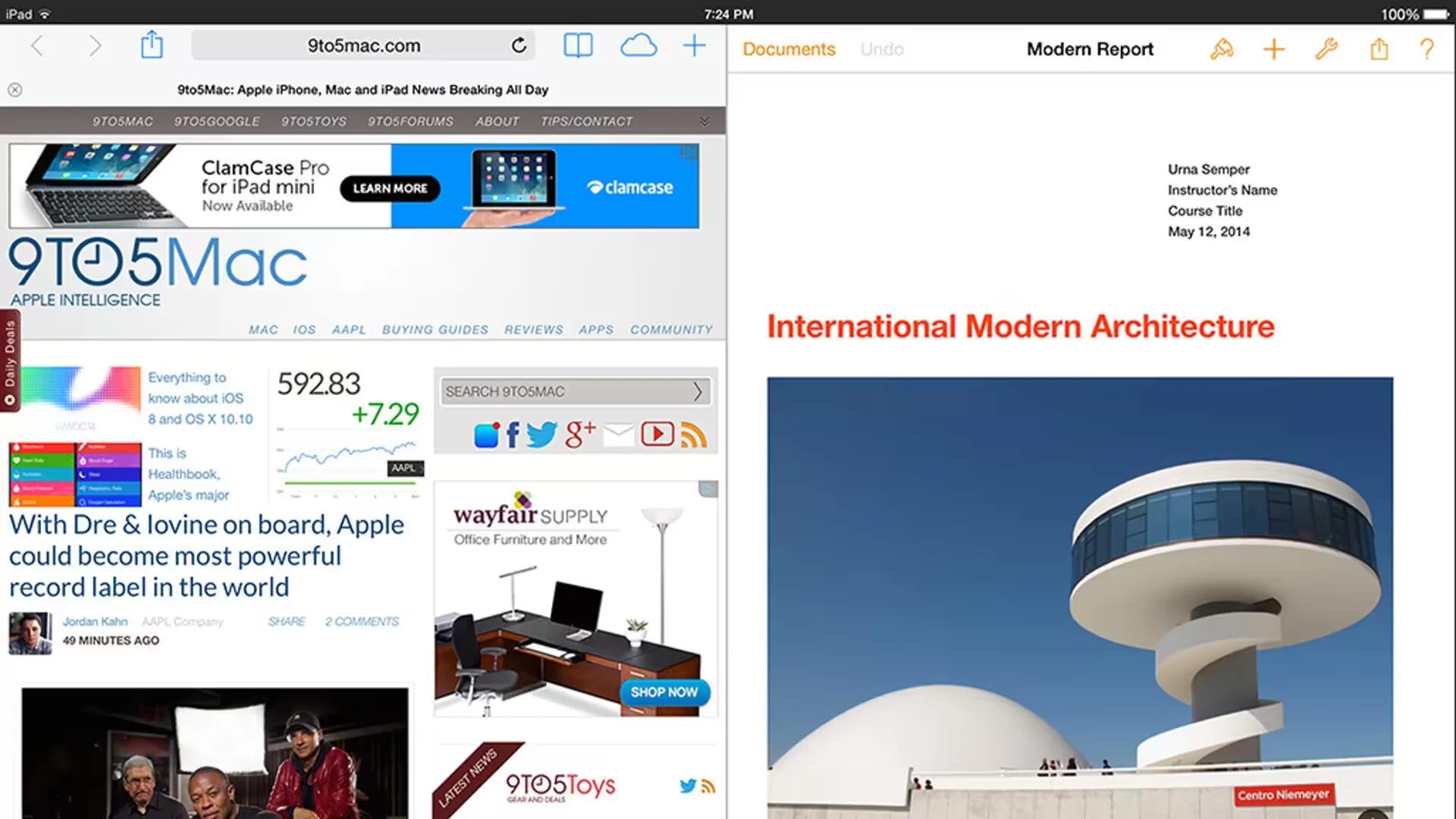The height and width of the screenshot is (819, 1456).
Task: Click the Pages help question mark icon
Action: (x=1427, y=48)
